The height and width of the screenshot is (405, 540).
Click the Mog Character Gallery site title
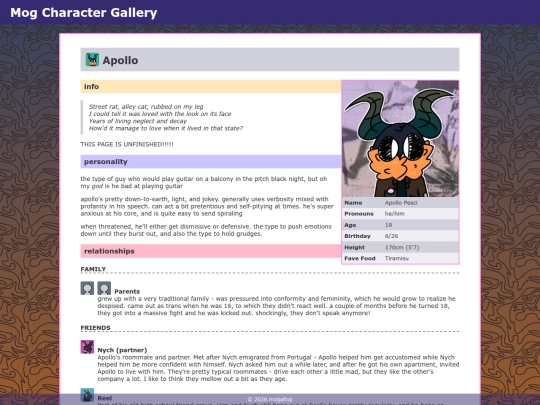point(84,13)
